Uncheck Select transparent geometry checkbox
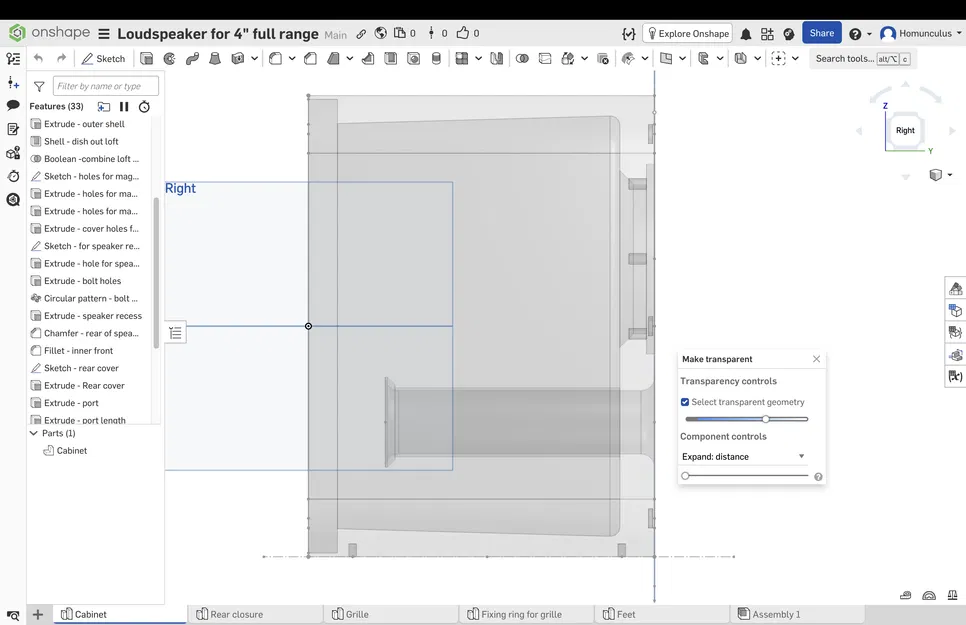 (x=685, y=402)
